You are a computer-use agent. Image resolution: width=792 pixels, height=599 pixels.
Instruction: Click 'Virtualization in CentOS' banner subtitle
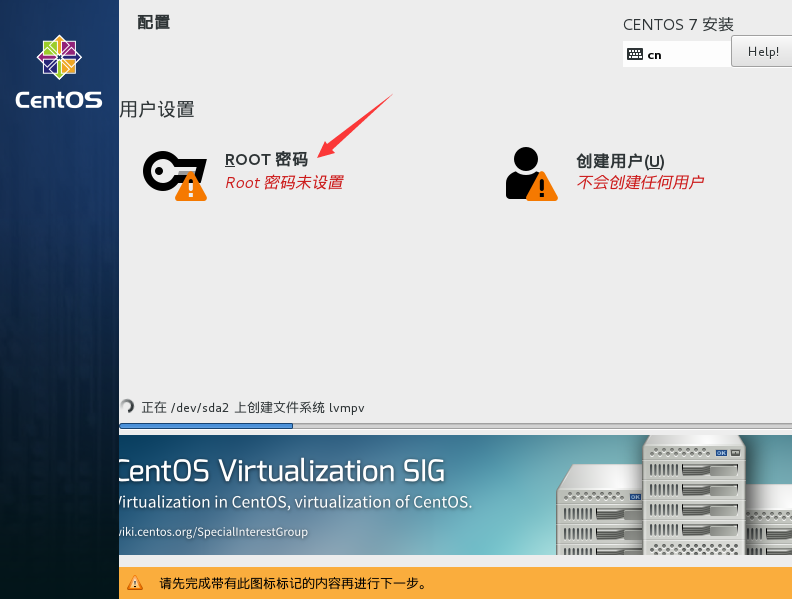click(295, 502)
